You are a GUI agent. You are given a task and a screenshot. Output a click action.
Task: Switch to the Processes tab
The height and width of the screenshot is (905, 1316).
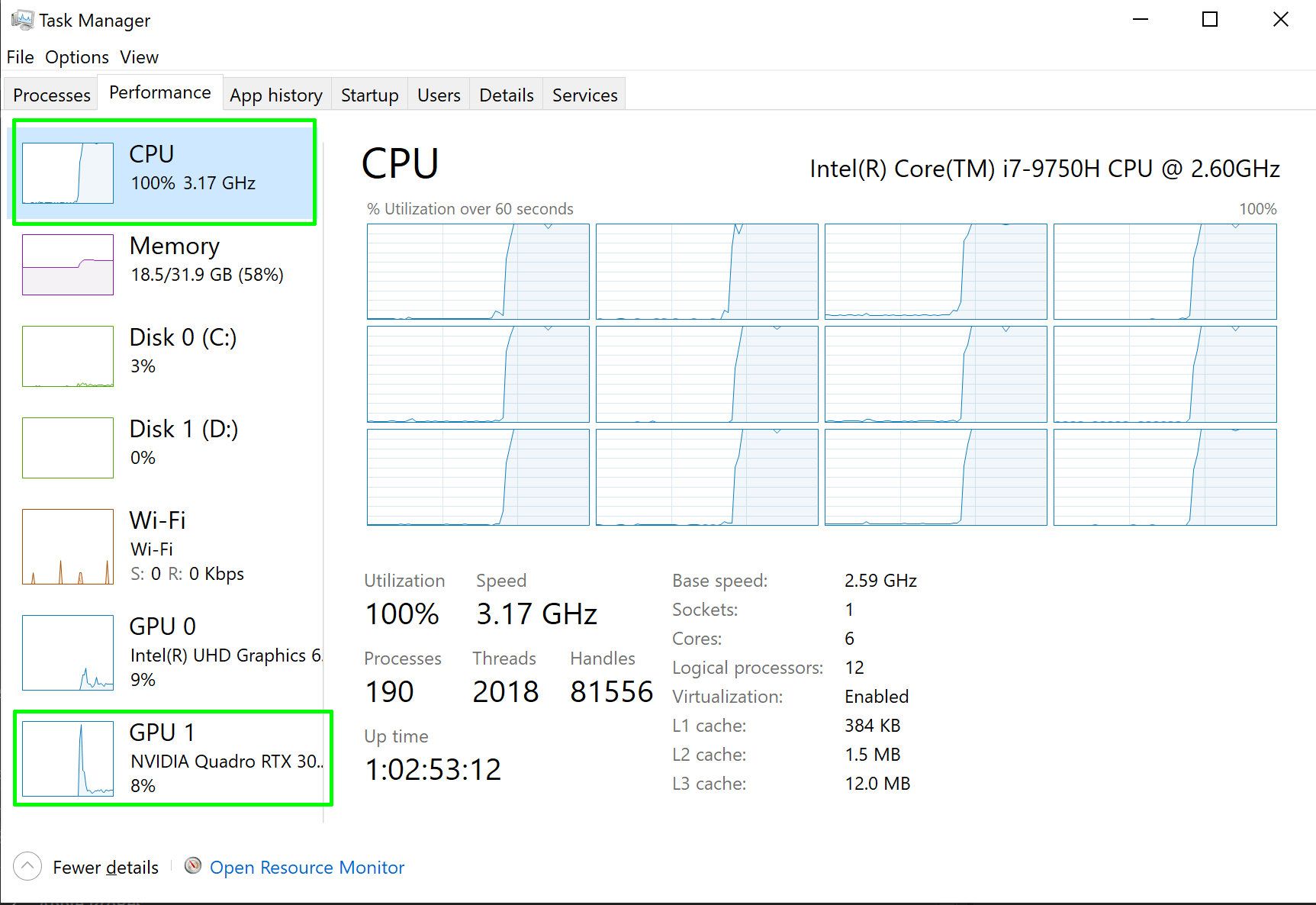(52, 95)
